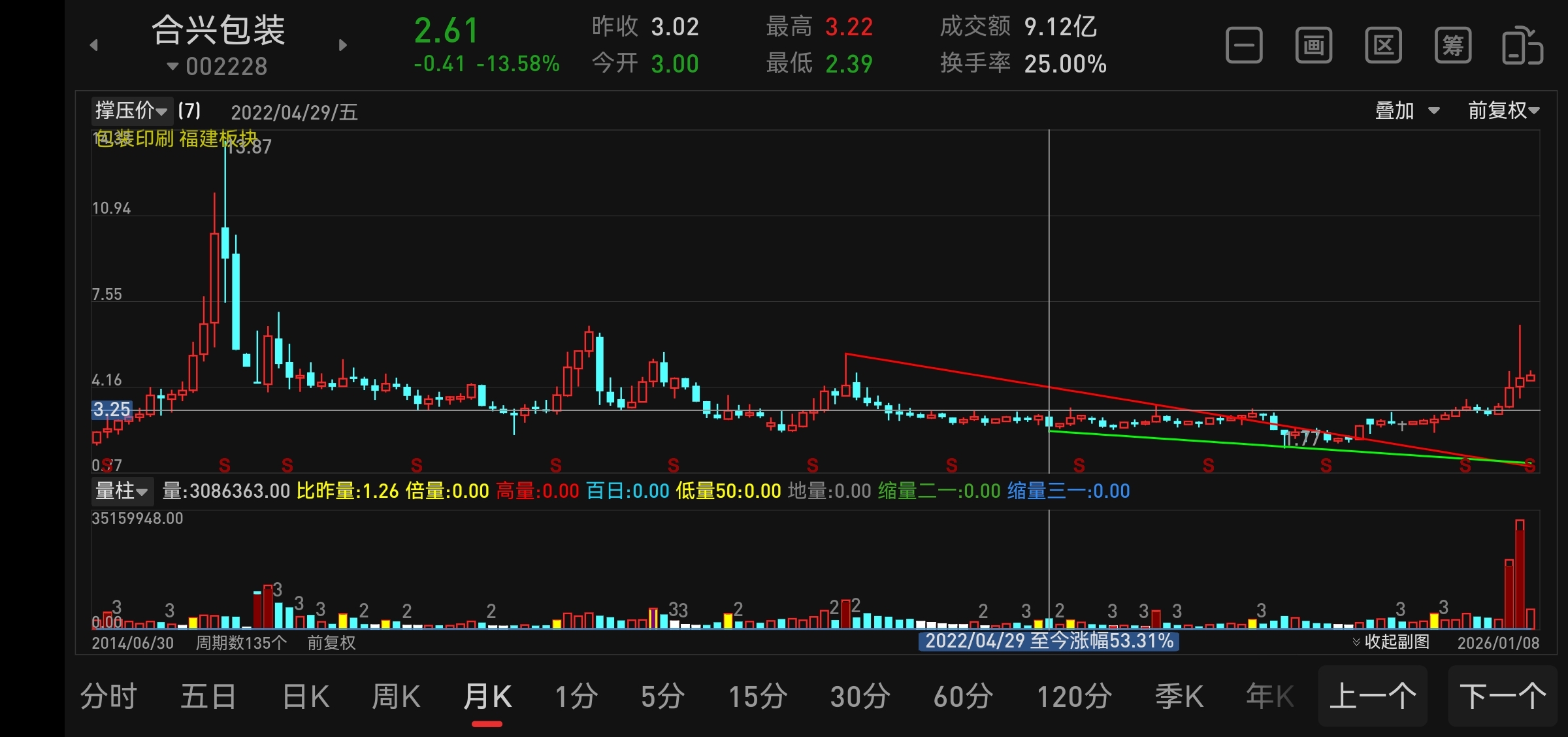Open the 量柱 volume indicator dropdown
The width and height of the screenshot is (1568, 737).
click(122, 491)
